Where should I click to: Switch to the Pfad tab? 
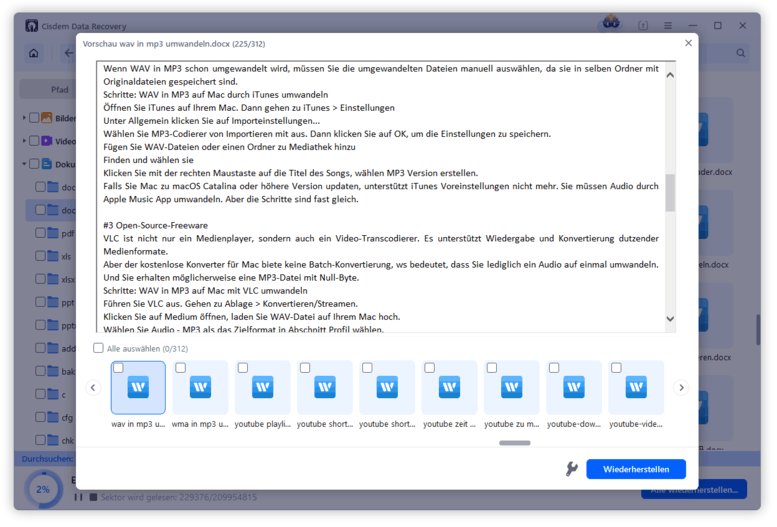coord(60,90)
